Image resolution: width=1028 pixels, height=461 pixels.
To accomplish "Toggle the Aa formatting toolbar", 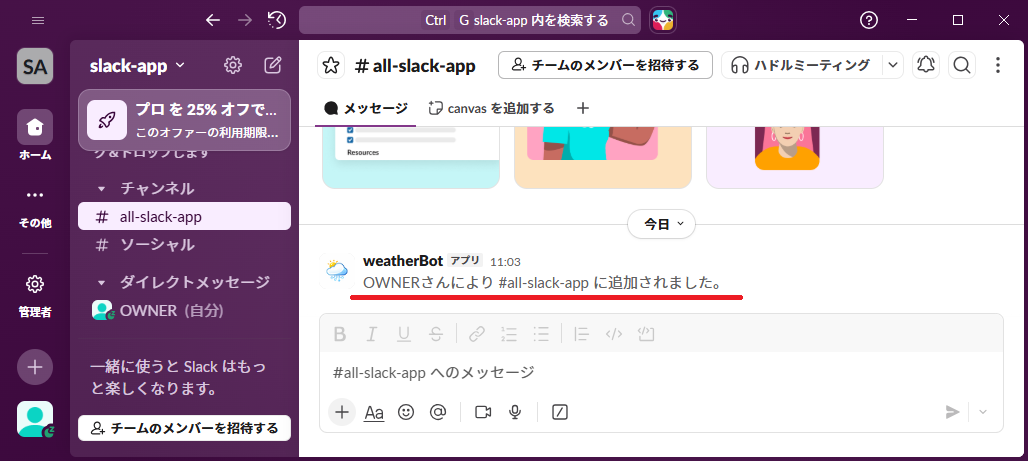I will [374, 412].
